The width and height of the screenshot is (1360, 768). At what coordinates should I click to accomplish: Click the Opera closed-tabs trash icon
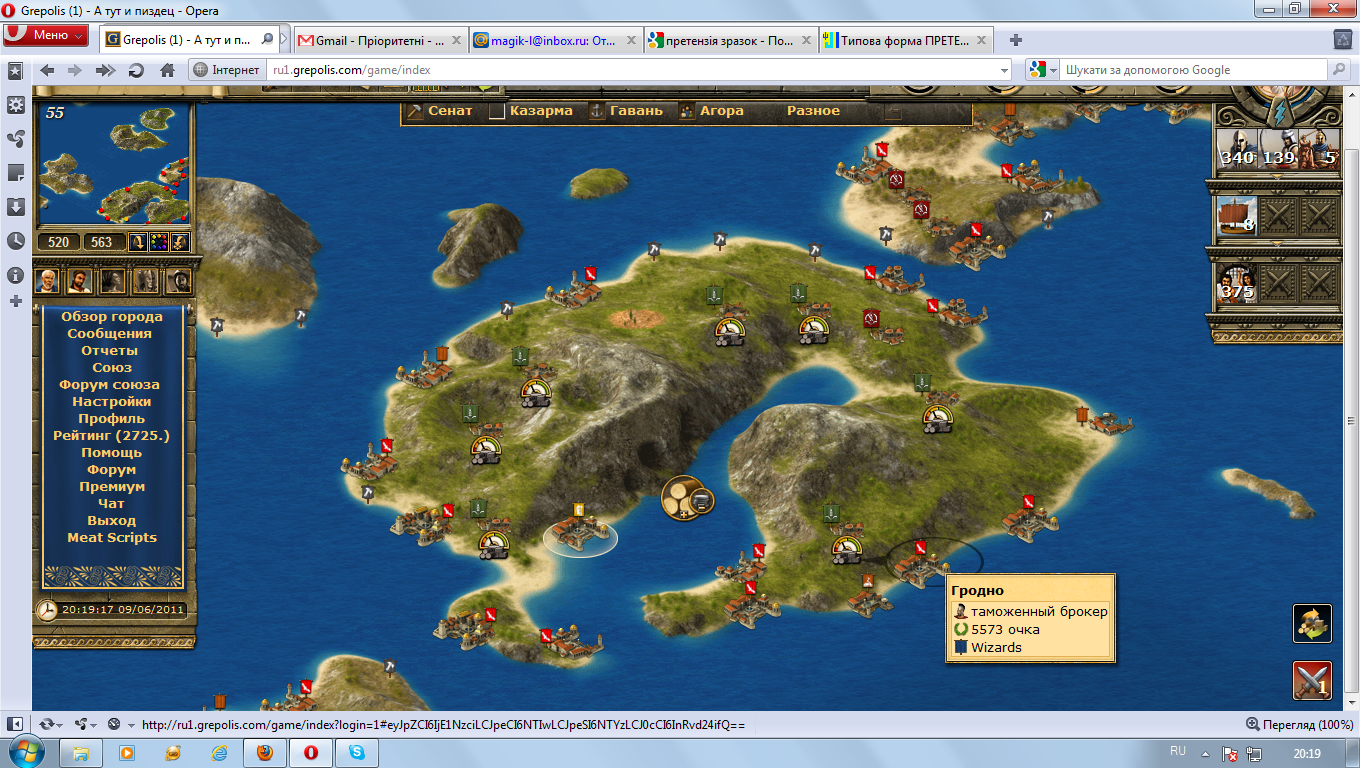[1343, 40]
